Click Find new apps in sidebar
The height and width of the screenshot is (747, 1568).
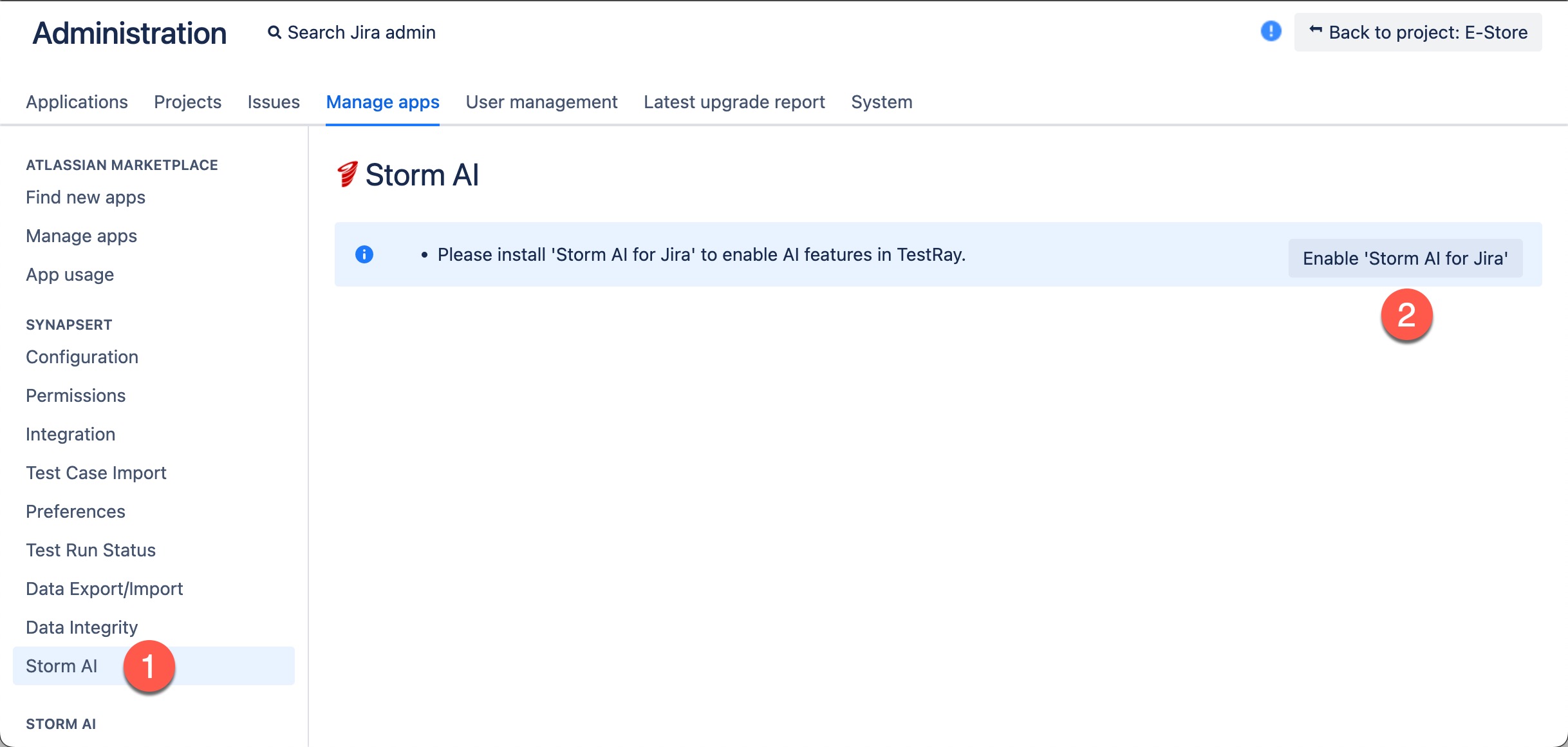86,197
